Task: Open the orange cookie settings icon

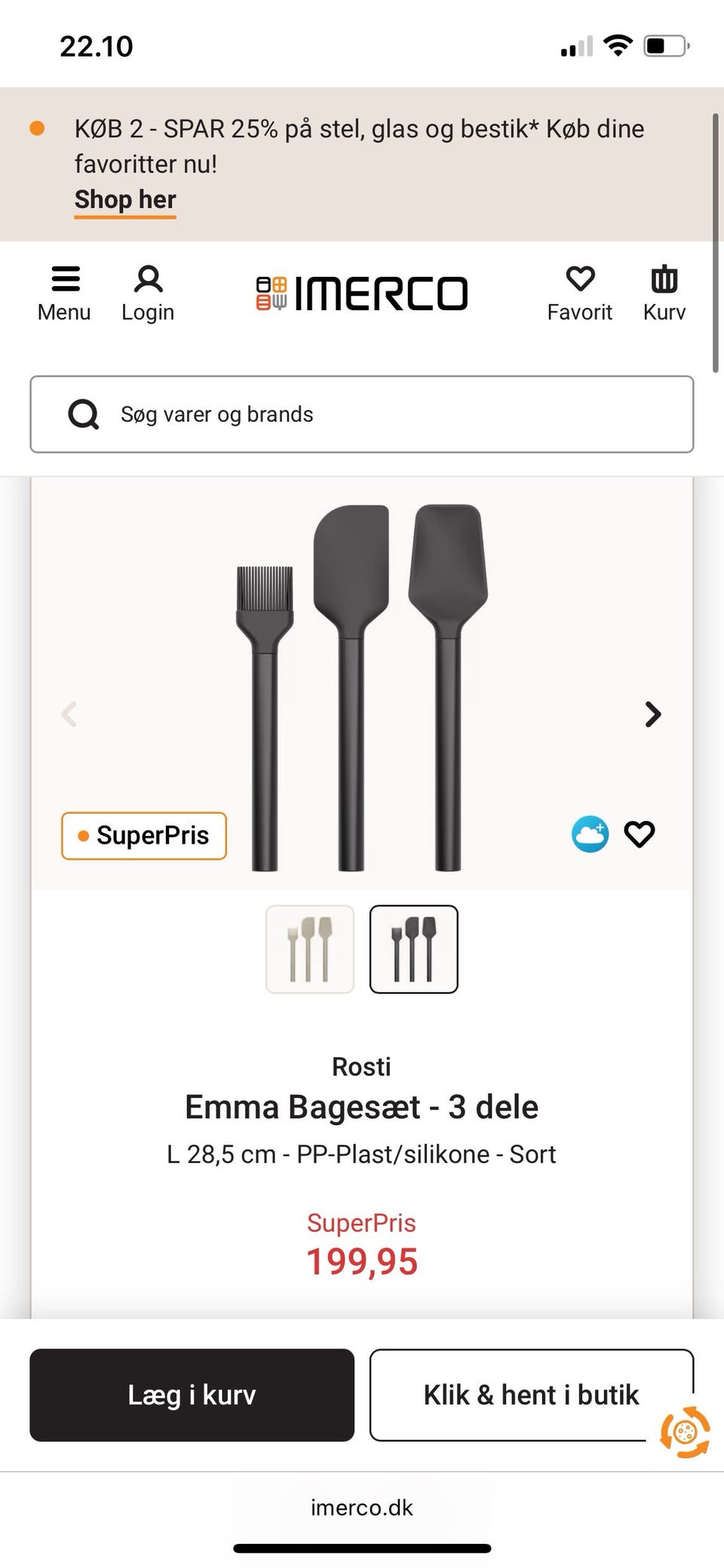Action: pos(685,1431)
